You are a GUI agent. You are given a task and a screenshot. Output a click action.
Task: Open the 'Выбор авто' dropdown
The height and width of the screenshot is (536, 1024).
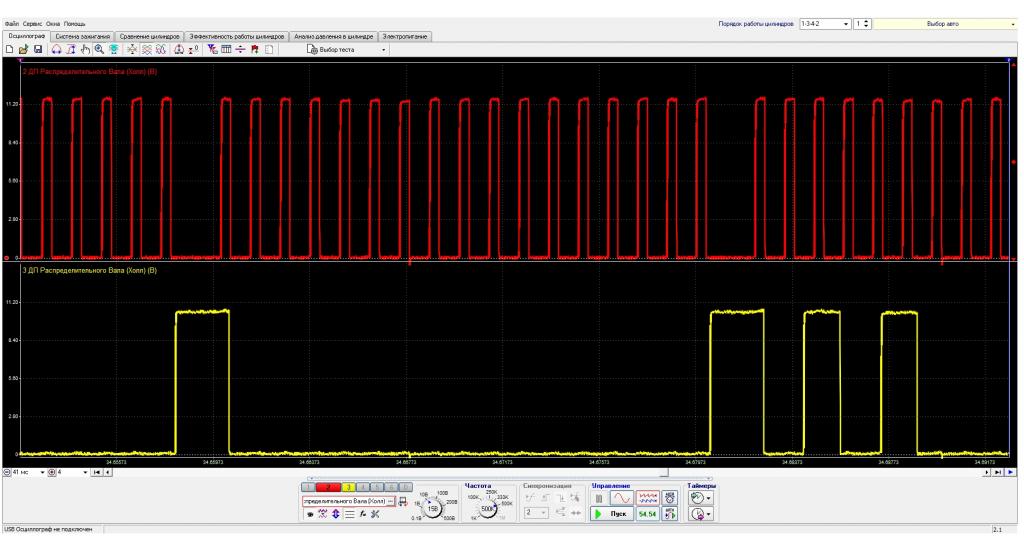(x=945, y=24)
